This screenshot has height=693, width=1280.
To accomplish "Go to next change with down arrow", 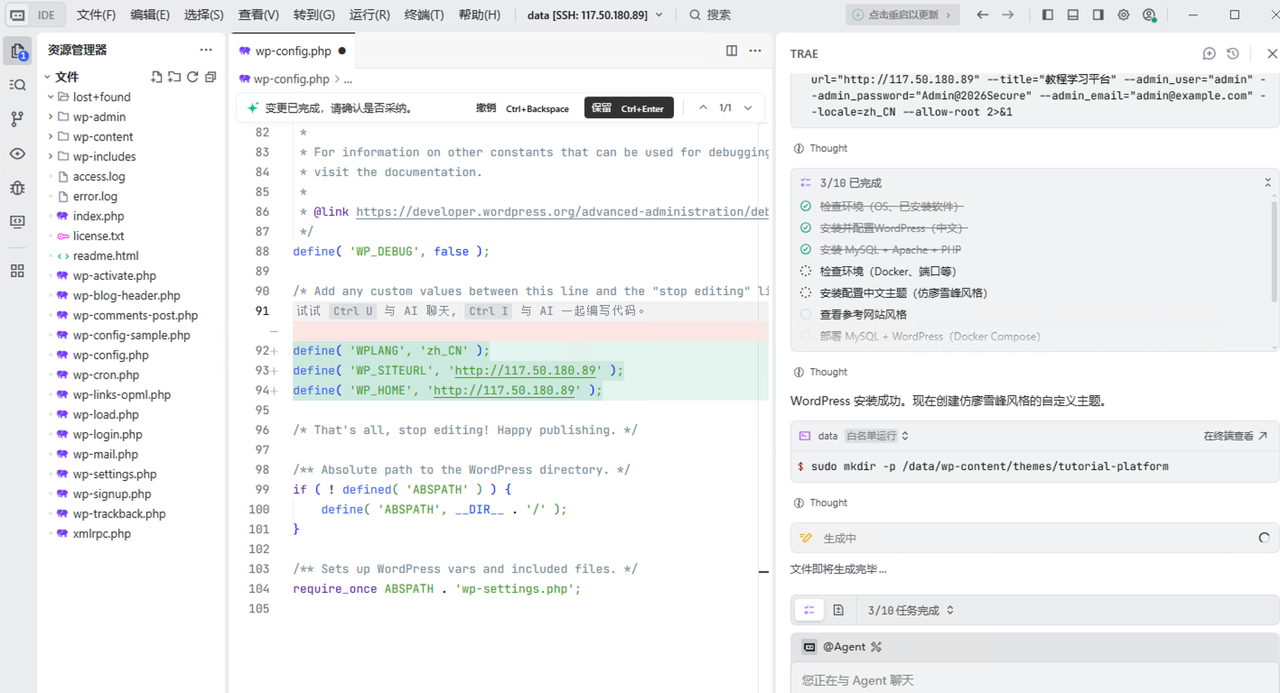I will click(x=747, y=108).
